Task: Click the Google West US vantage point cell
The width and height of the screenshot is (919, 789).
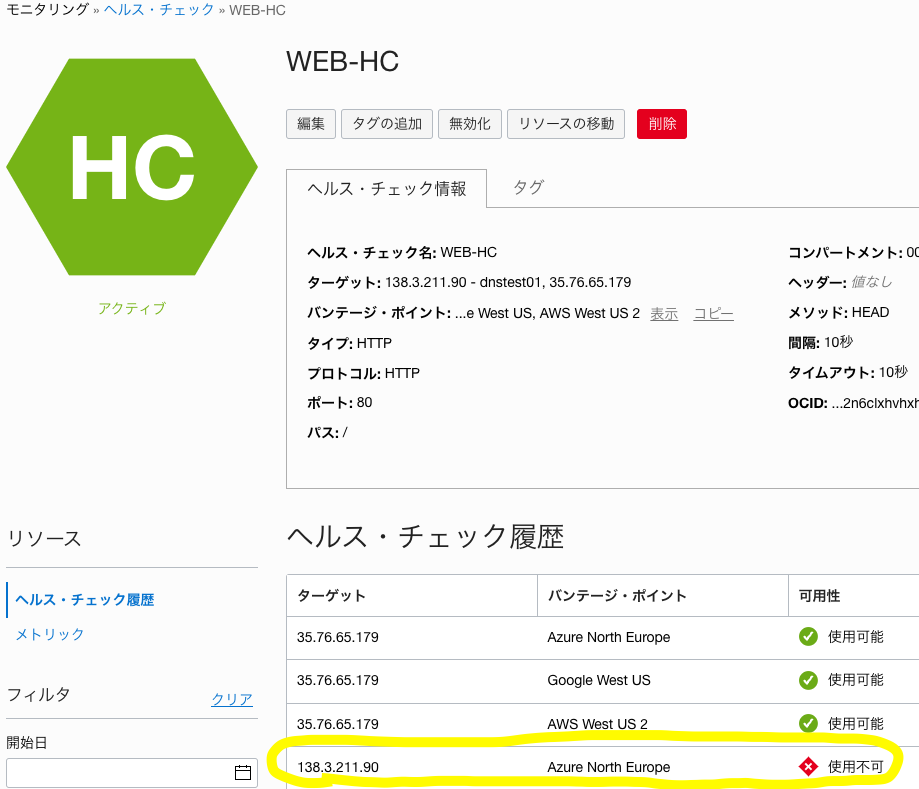Action: pos(598,681)
